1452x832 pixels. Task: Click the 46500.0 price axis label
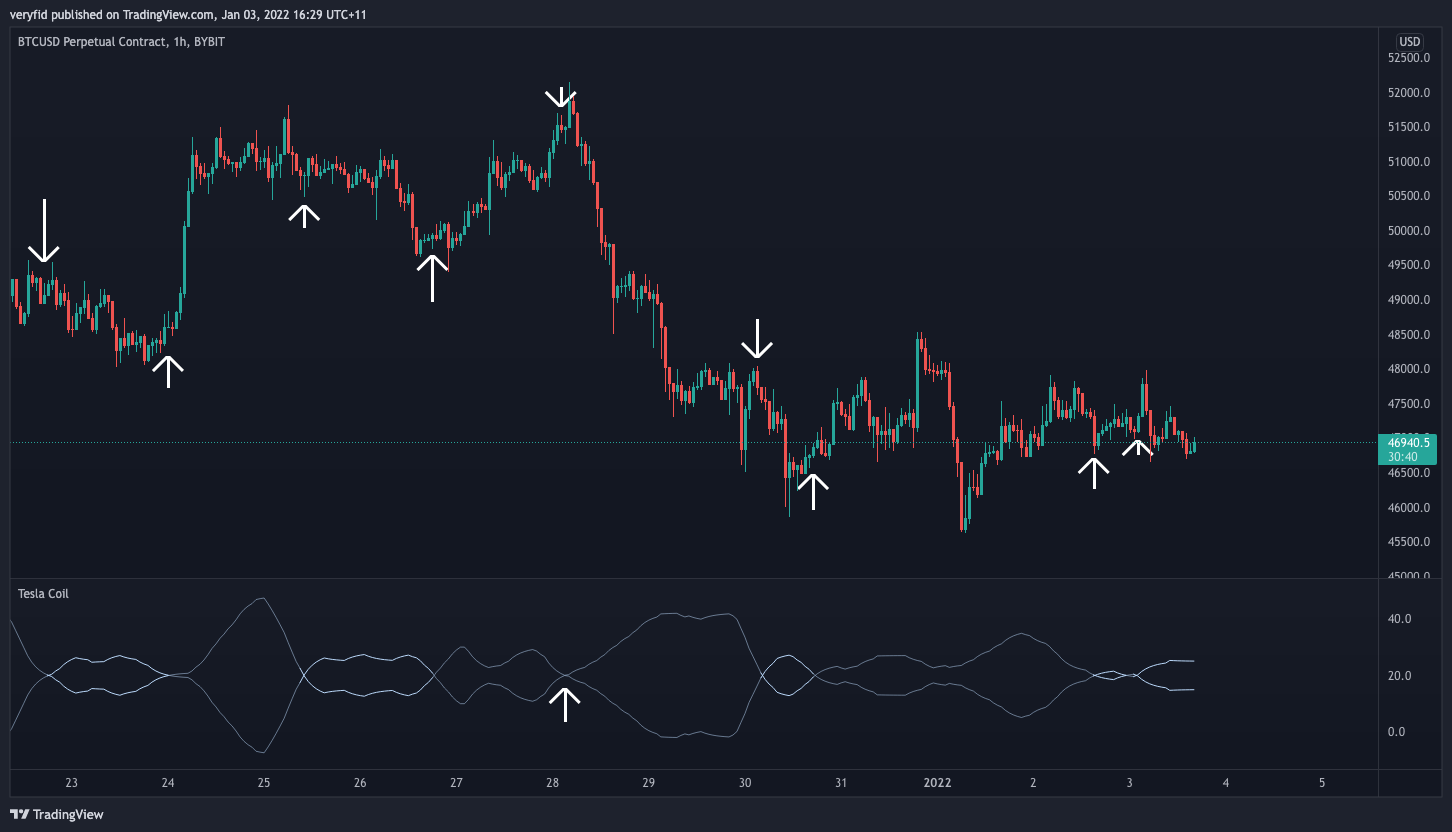(1408, 473)
